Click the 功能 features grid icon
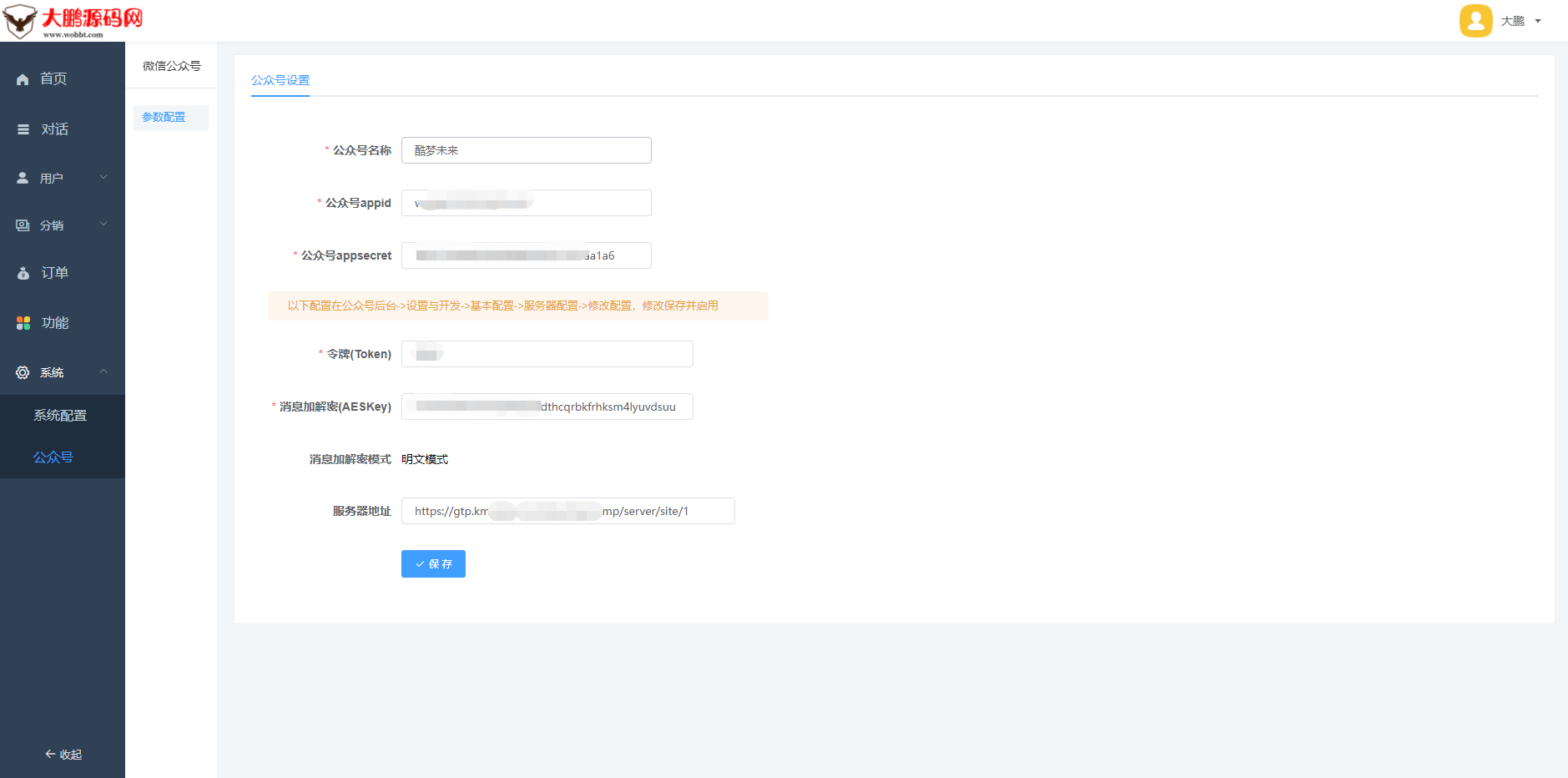Image resolution: width=1568 pixels, height=778 pixels. (23, 322)
